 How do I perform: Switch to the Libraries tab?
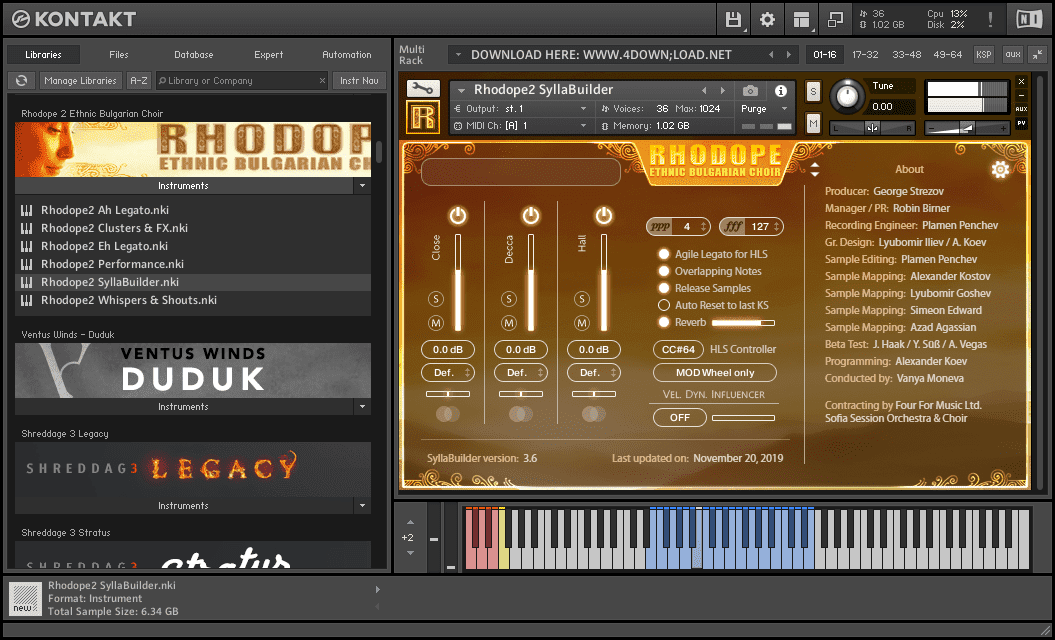[x=43, y=55]
